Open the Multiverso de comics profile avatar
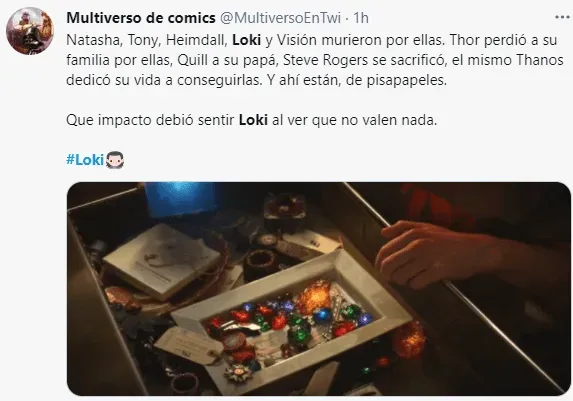This screenshot has height=401, width=573. [30, 31]
